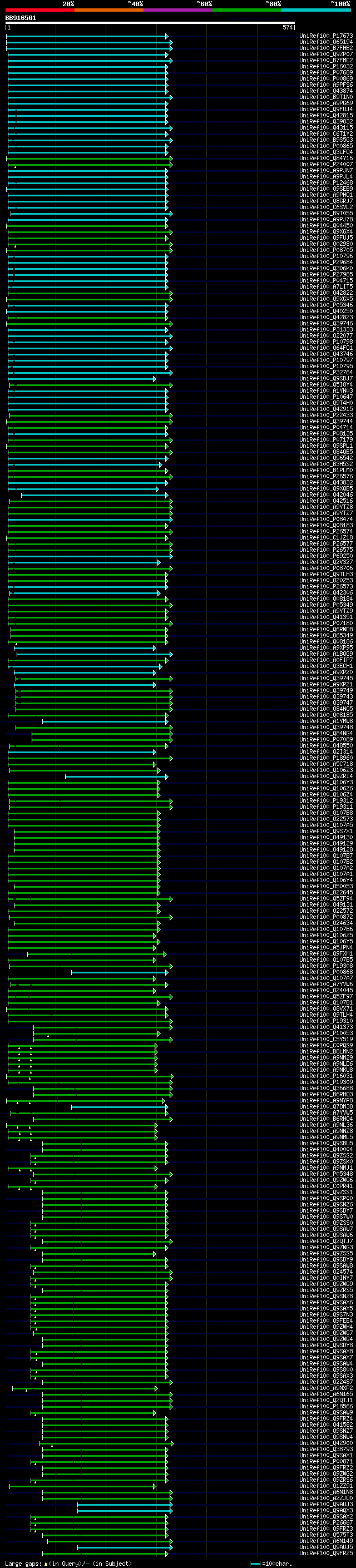The image size is (356, 1568).
Task: Click the green alignment bar for UniRef100_Q84Y16
Action: point(90,159)
